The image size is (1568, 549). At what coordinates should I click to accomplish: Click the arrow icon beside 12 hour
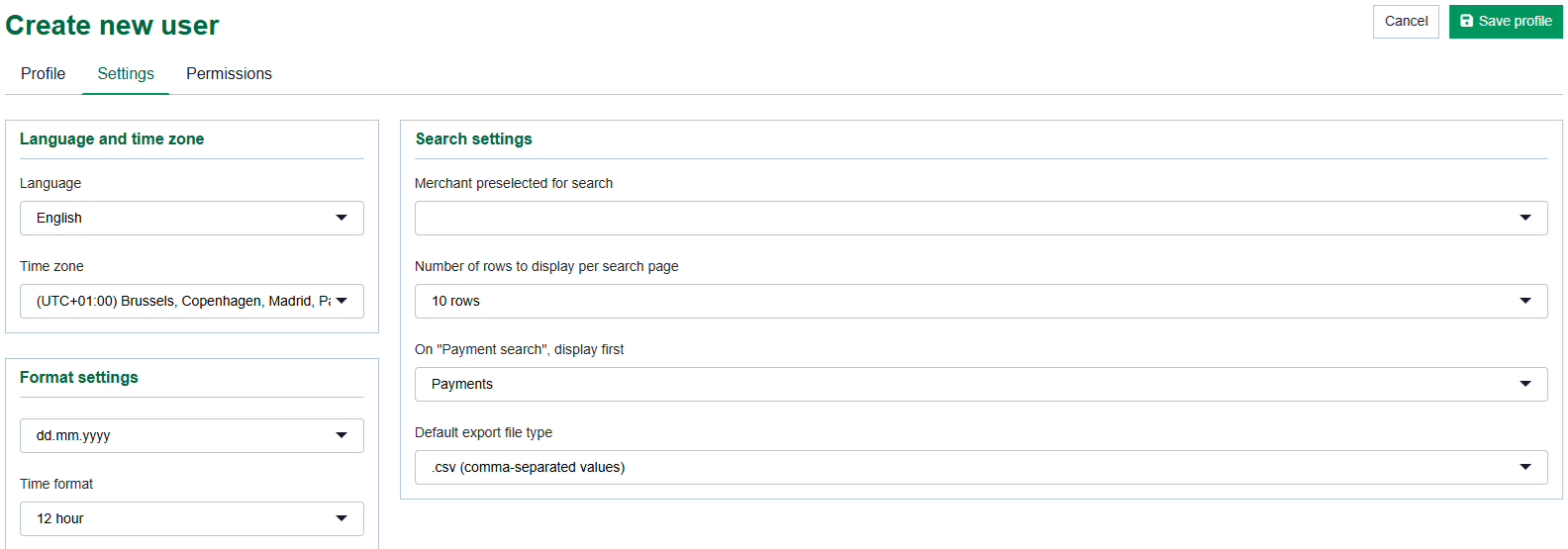[342, 518]
